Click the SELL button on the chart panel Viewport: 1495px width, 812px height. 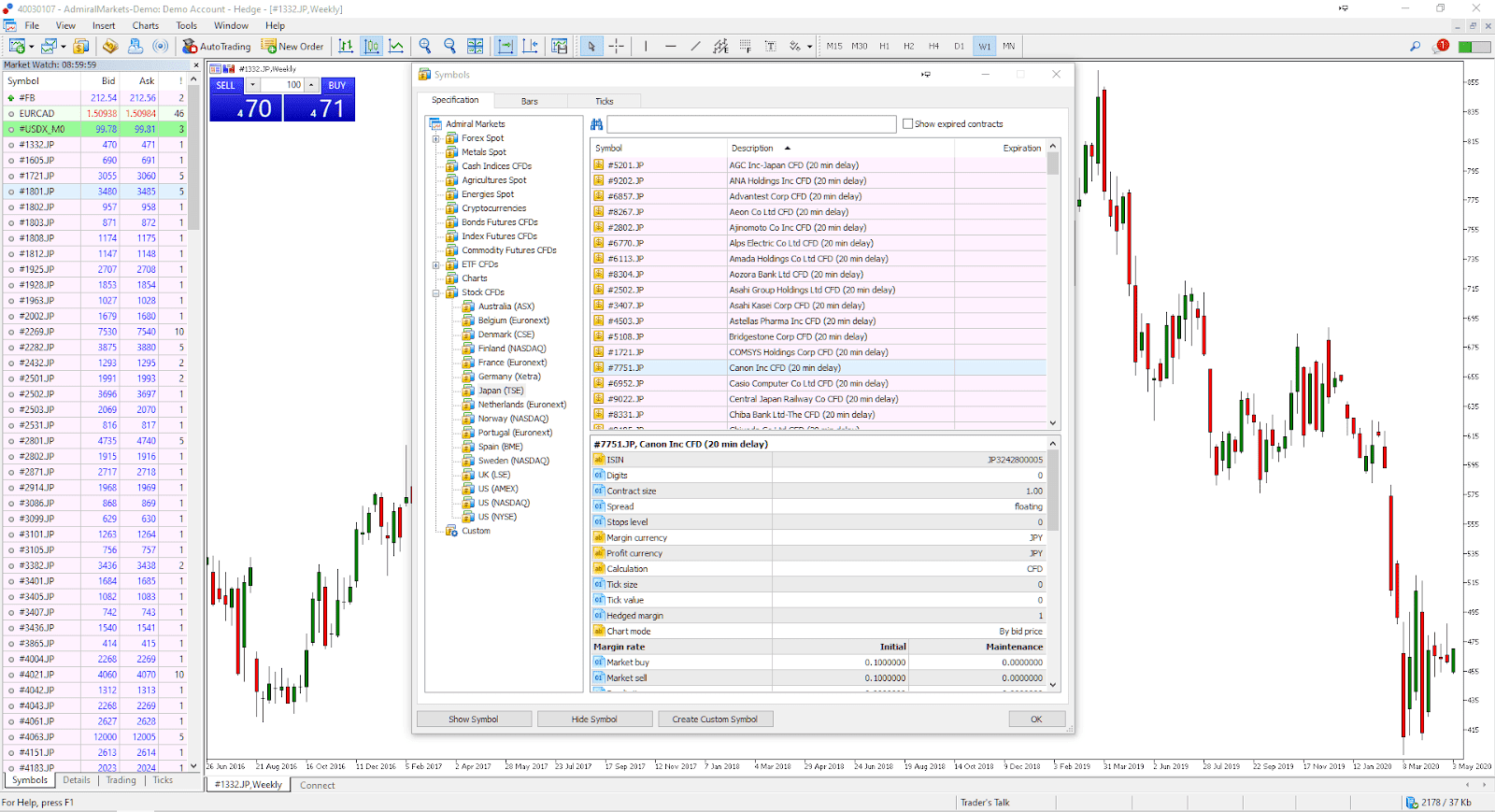(226, 85)
